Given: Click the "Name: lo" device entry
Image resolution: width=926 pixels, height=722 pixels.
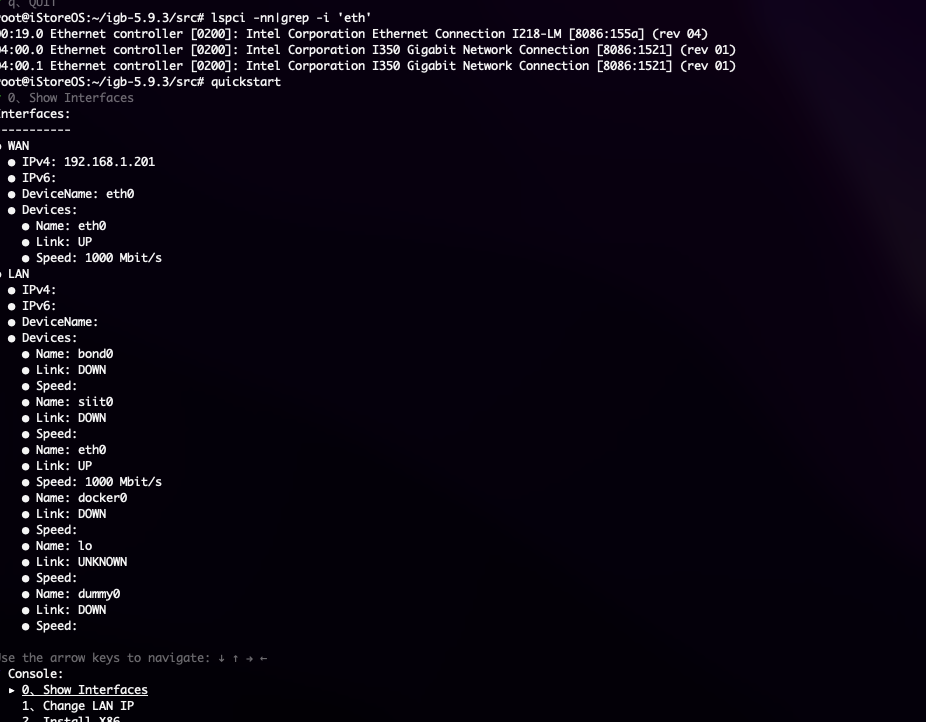Looking at the screenshot, I should point(64,546).
